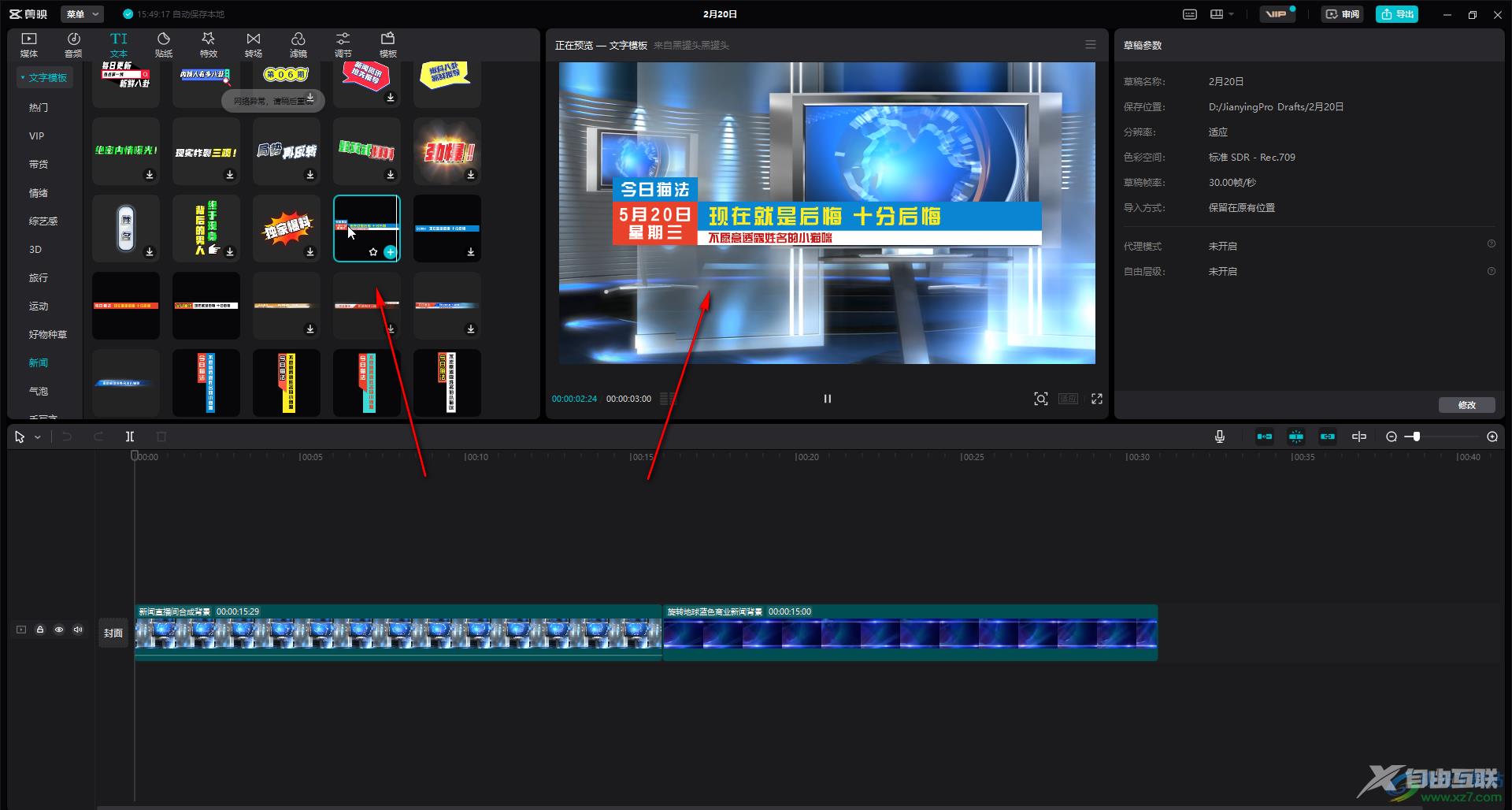
Task: Click the 修改 button
Action: pyautogui.click(x=1467, y=405)
